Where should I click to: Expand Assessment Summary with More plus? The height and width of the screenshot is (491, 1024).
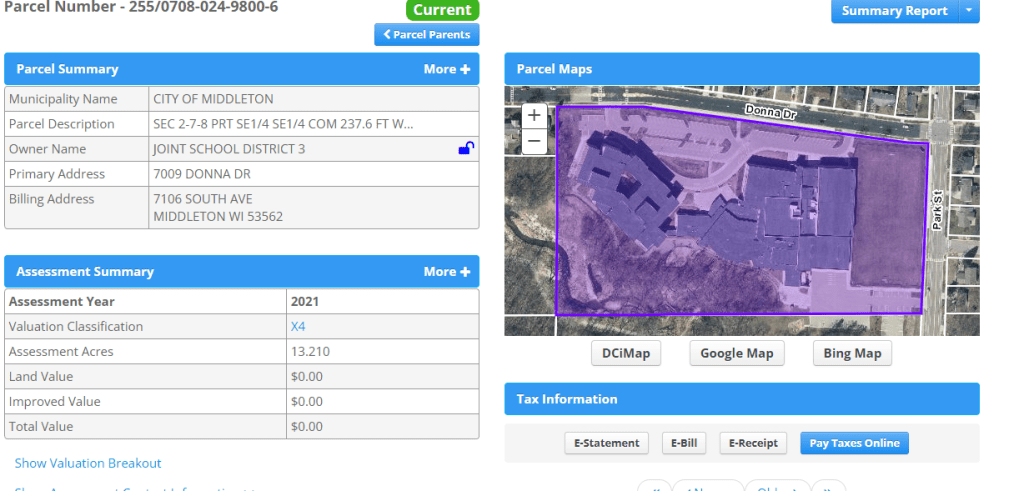(446, 271)
